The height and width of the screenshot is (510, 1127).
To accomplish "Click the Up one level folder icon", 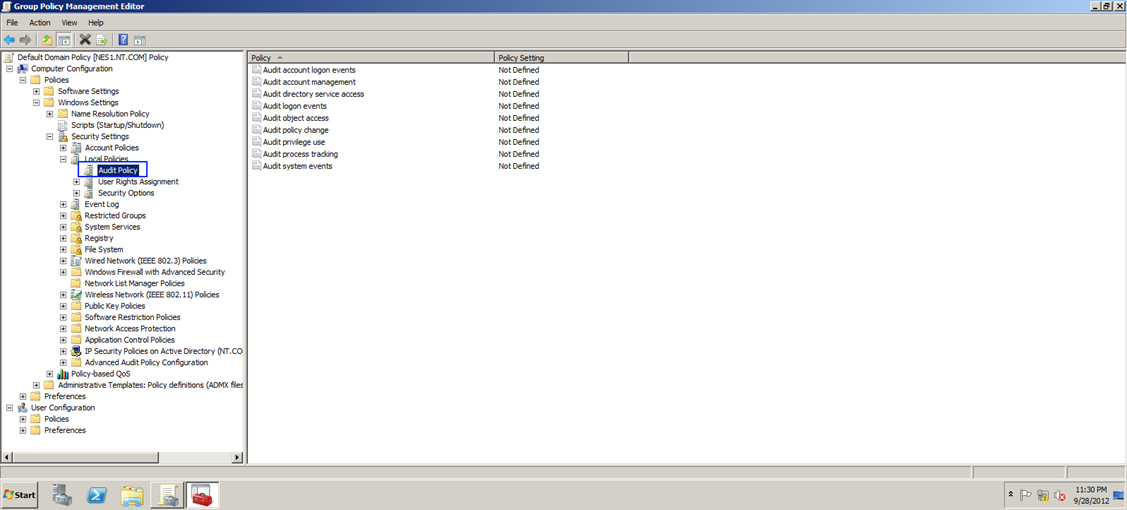I will (47, 40).
